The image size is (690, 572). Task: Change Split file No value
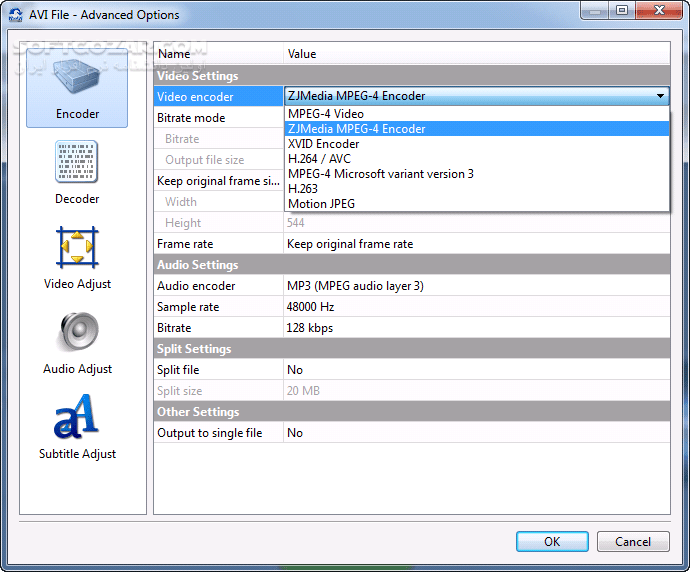tap(477, 370)
